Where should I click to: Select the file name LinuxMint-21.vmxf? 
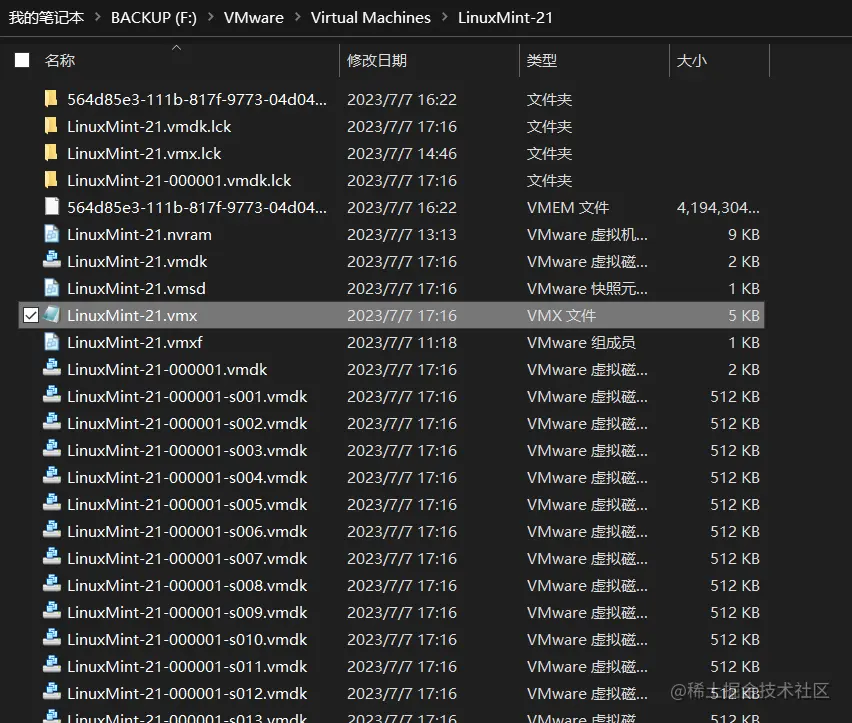[x=135, y=343]
